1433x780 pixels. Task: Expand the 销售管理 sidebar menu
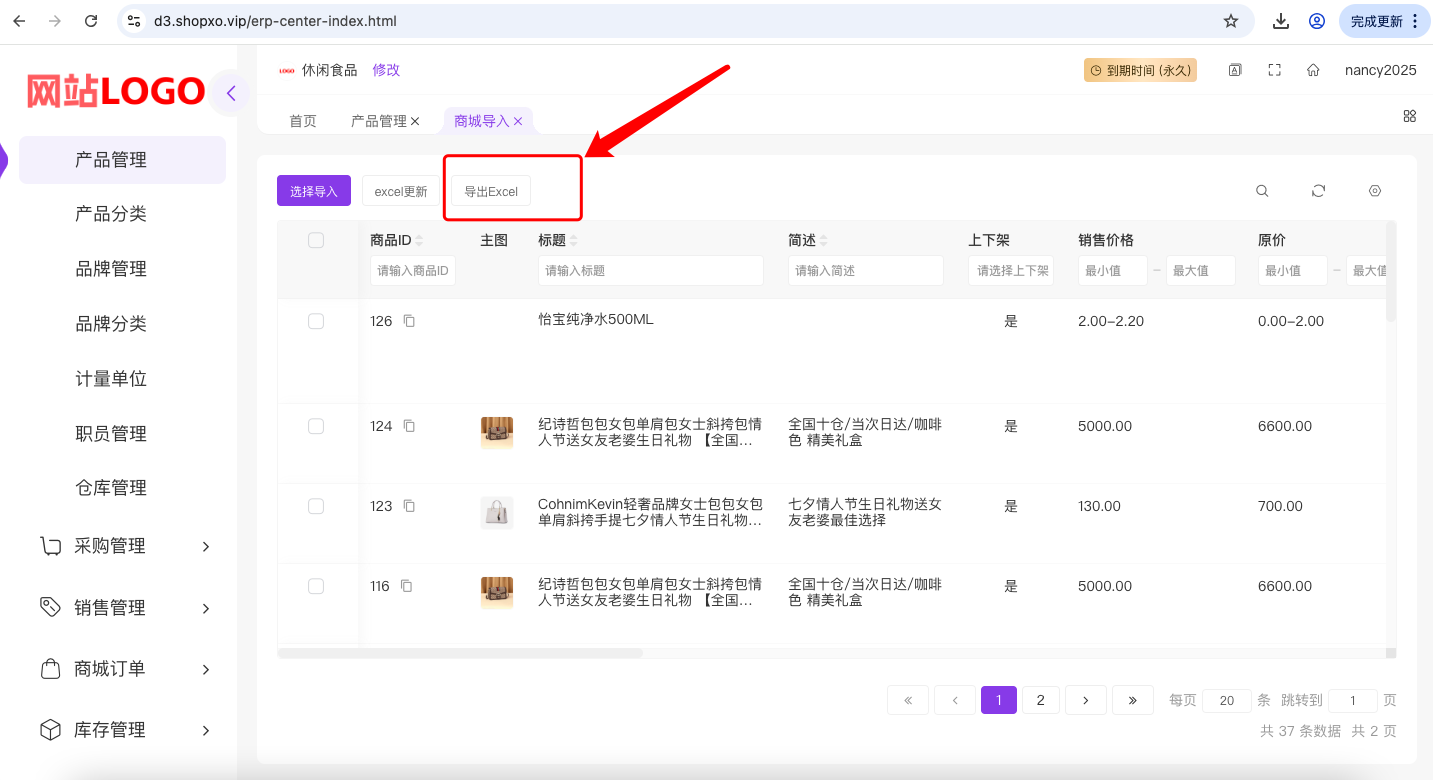pyautogui.click(x=127, y=608)
